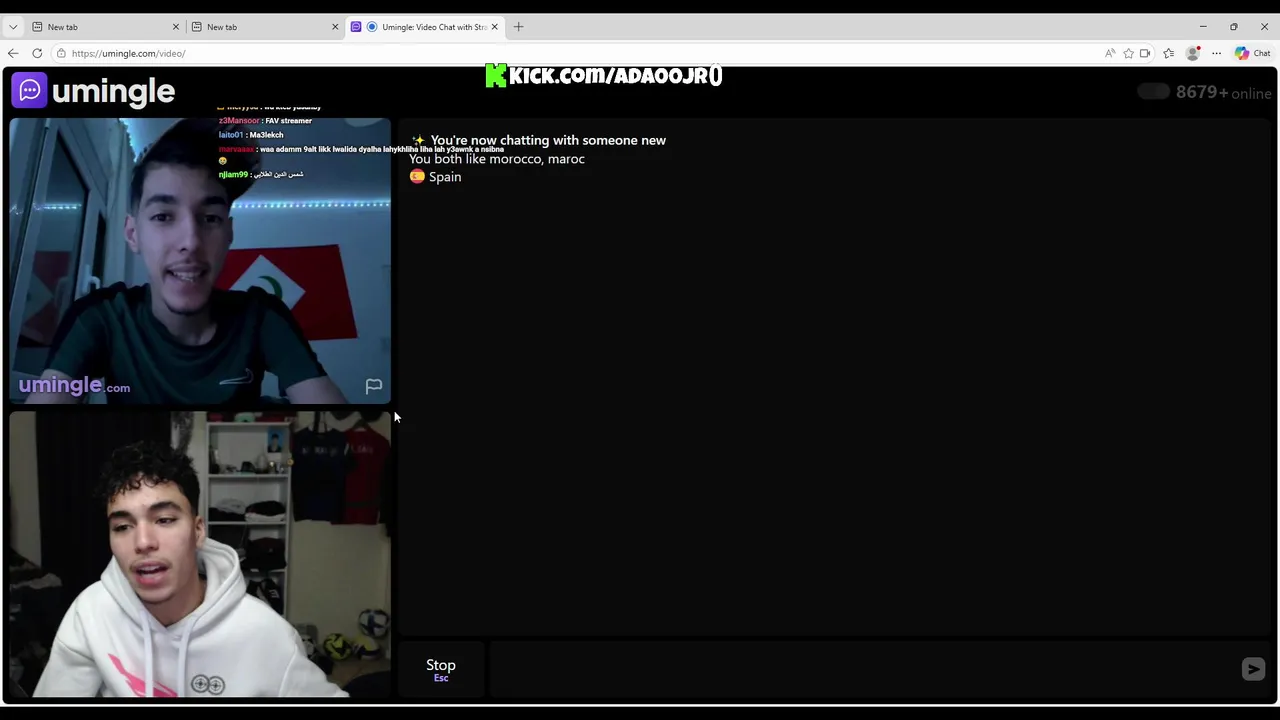1280x720 pixels.
Task: Toggle the switch next to online count
Action: point(1153,92)
